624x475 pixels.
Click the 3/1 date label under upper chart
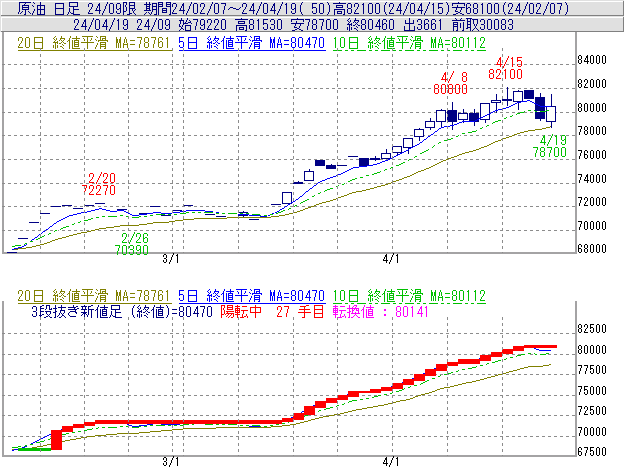pos(171,259)
